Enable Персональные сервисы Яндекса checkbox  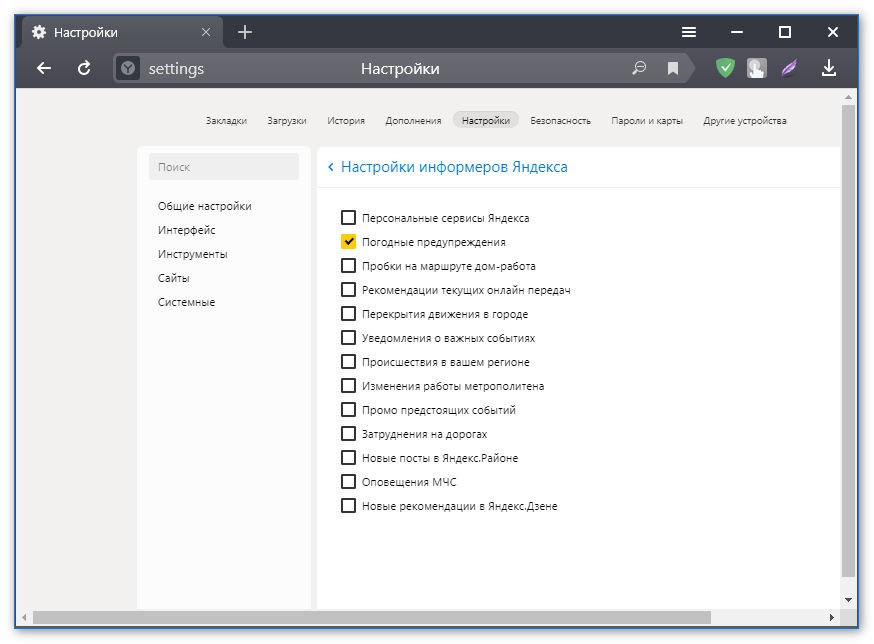(348, 218)
